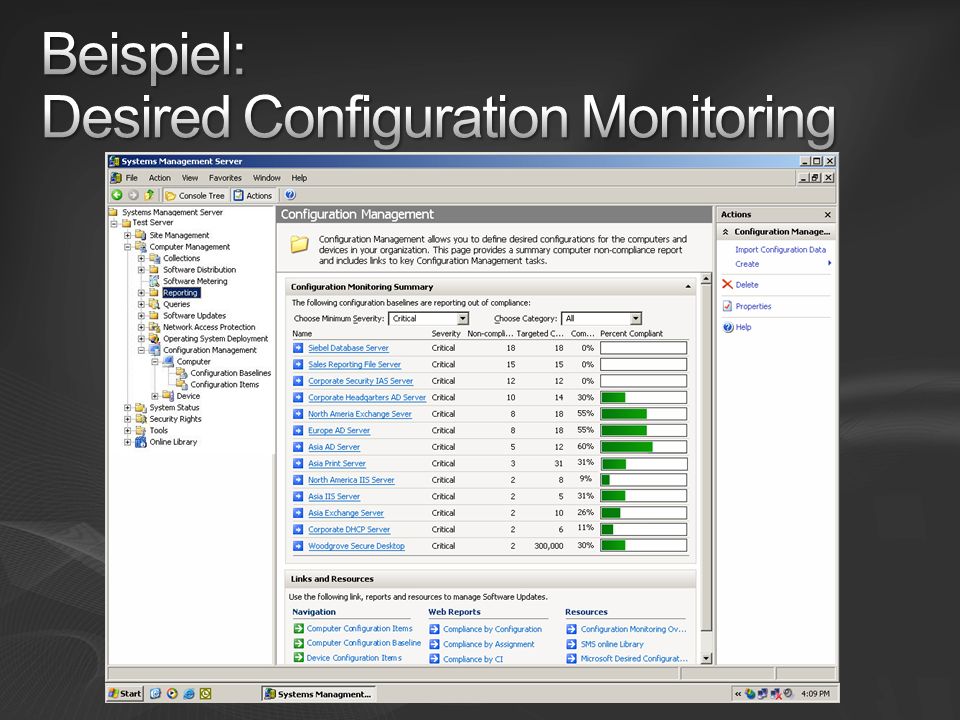Image resolution: width=960 pixels, height=720 pixels.
Task: Click the Properties icon in Actions pane
Action: [x=727, y=306]
